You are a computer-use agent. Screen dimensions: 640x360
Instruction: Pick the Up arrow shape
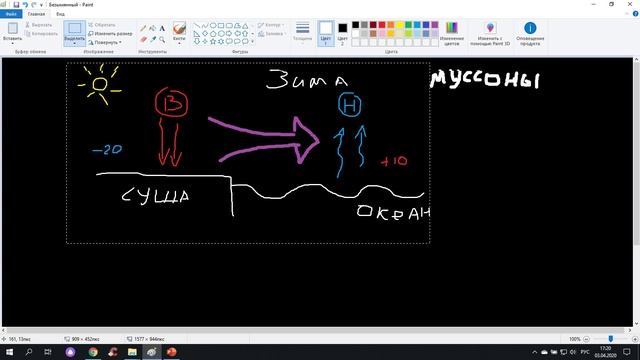point(245,33)
